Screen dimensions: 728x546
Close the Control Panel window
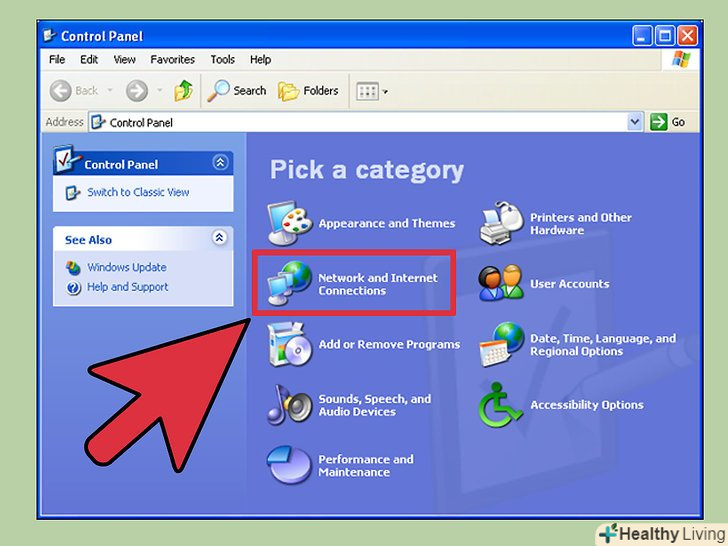point(687,36)
